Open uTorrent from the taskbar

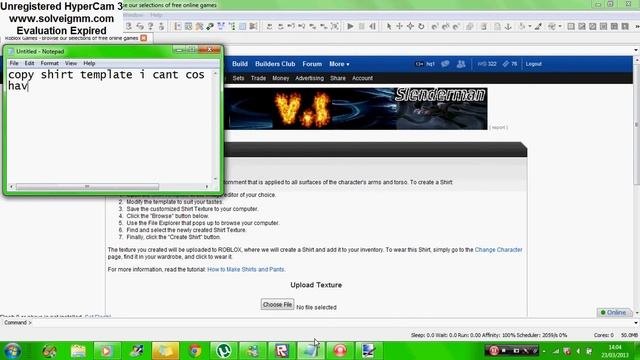pos(223,351)
